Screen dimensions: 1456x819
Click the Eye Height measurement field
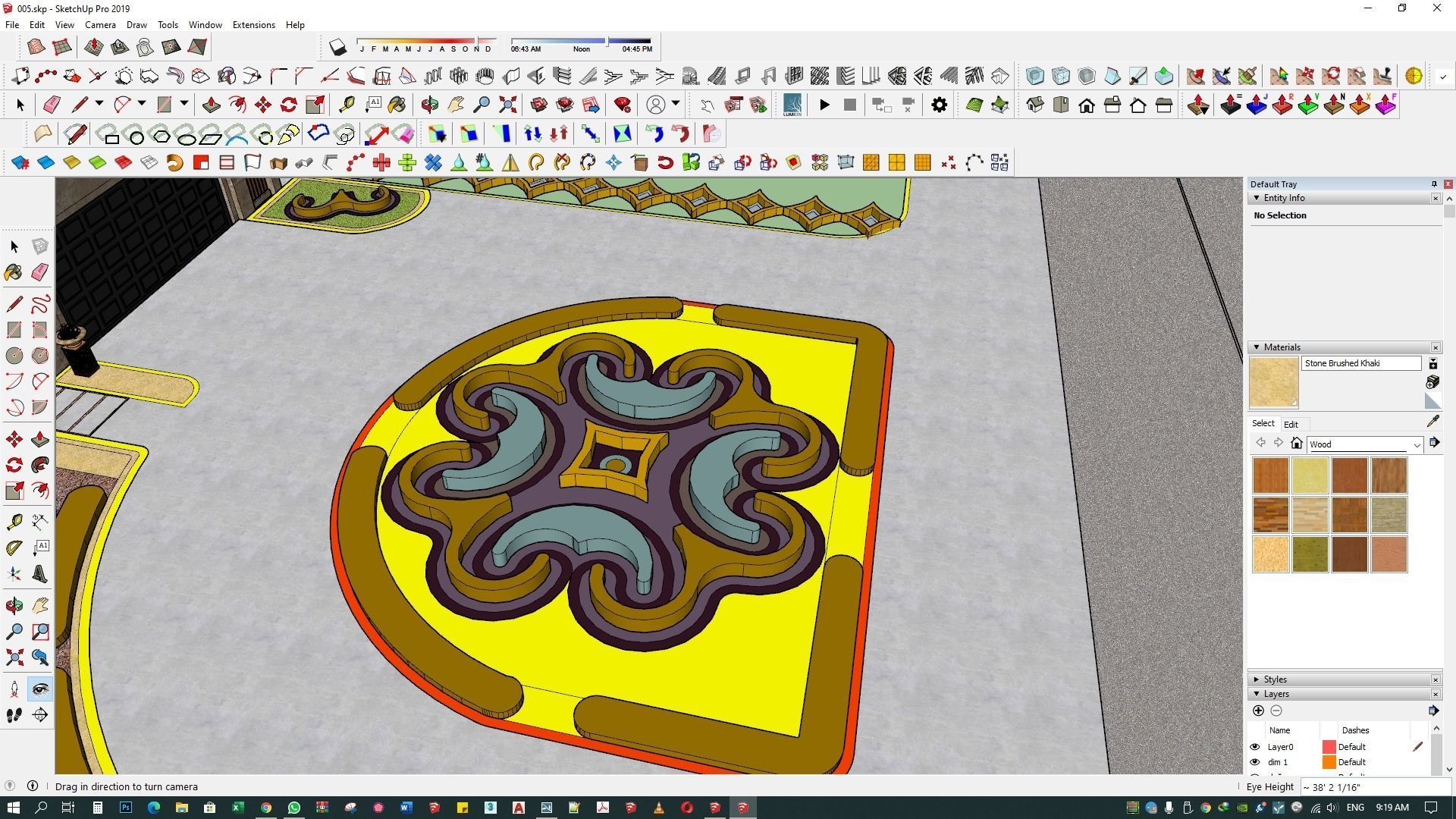(x=1371, y=787)
